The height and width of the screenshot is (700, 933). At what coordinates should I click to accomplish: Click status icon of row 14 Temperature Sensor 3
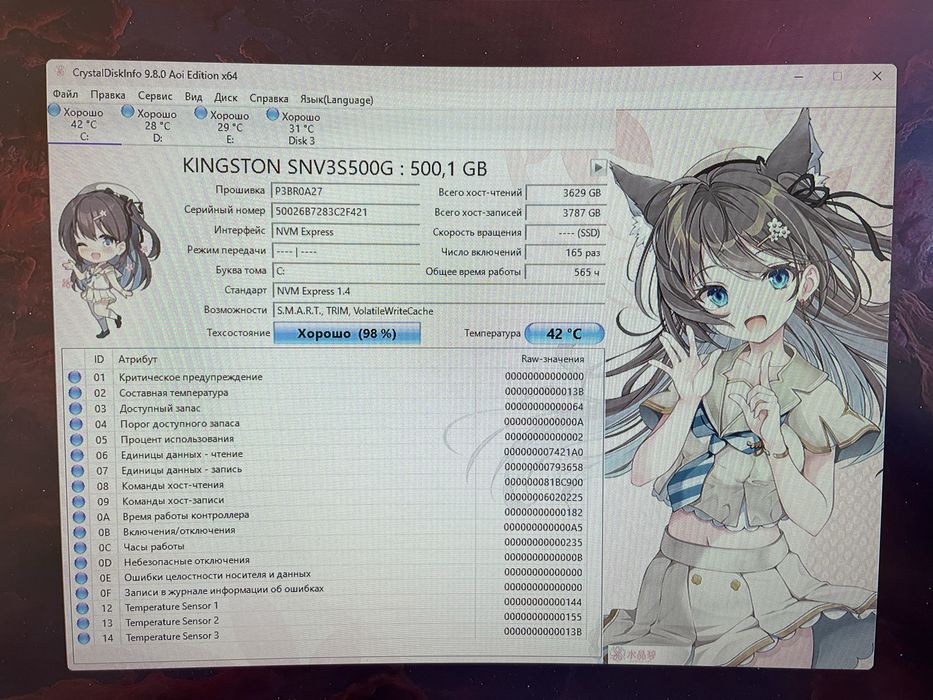coord(84,638)
